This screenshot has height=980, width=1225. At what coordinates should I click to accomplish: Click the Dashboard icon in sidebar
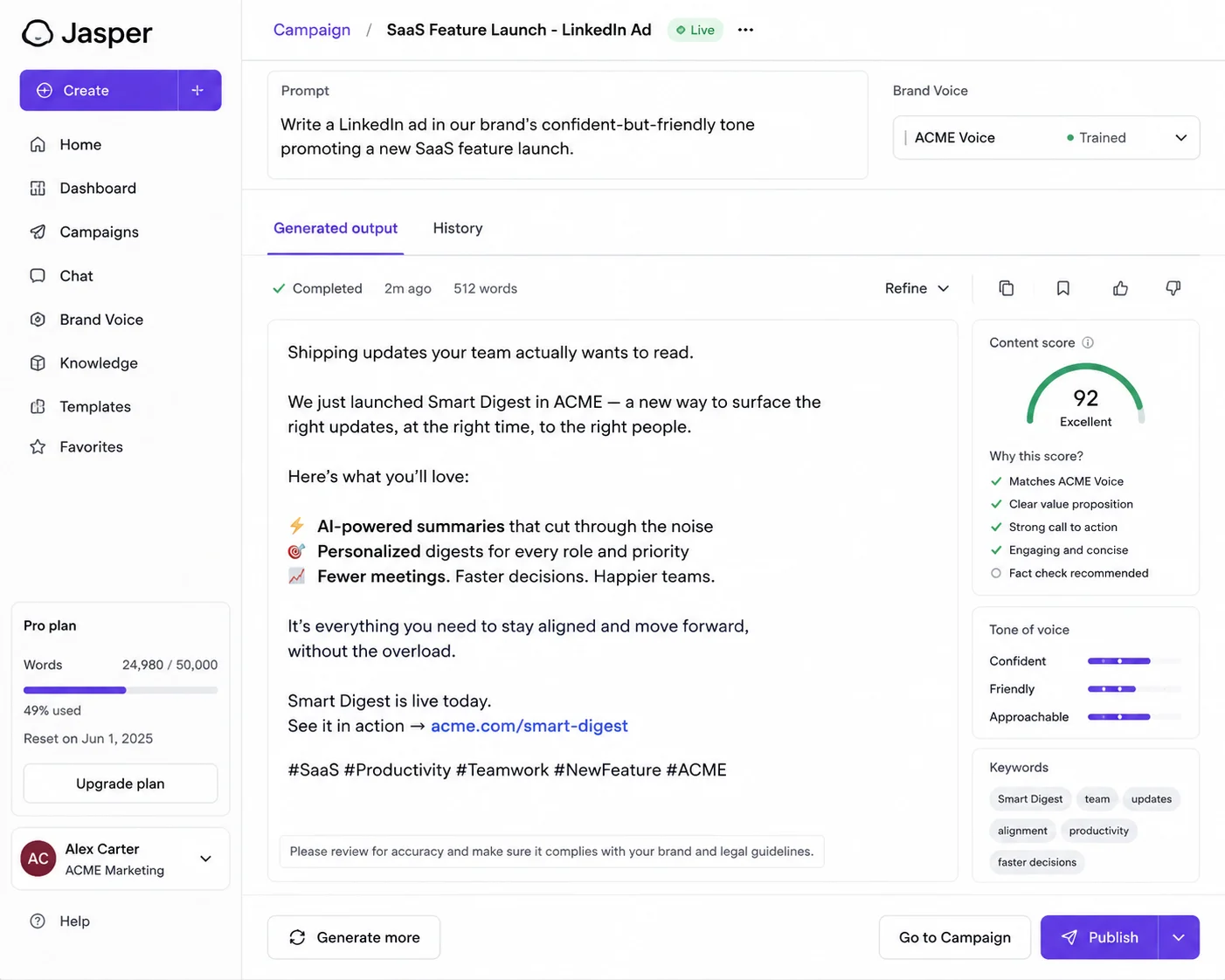point(38,188)
